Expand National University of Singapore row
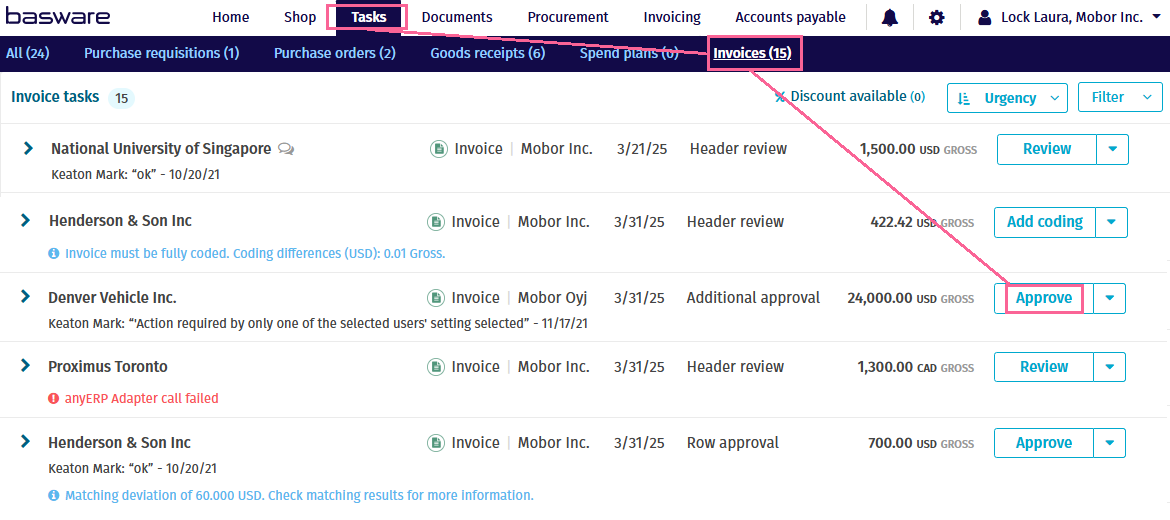The height and width of the screenshot is (520, 1170). [x=28, y=148]
